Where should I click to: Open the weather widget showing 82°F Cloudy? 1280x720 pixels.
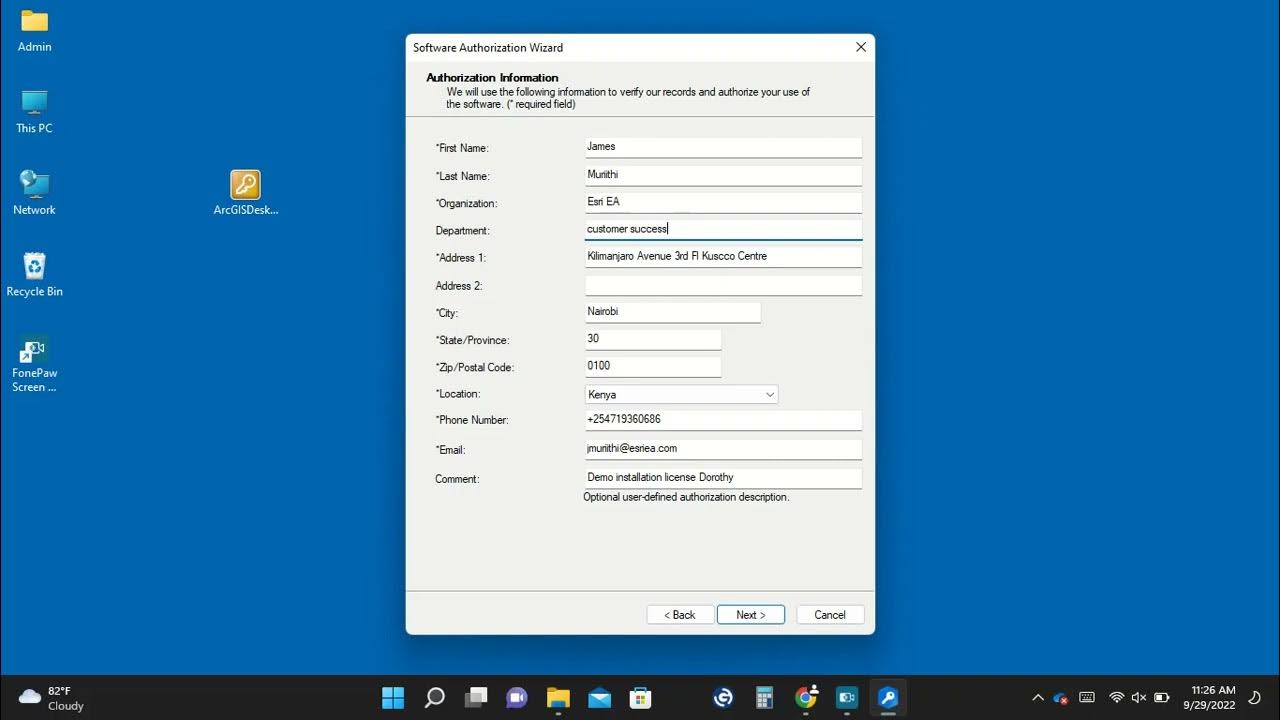pyautogui.click(x=52, y=697)
